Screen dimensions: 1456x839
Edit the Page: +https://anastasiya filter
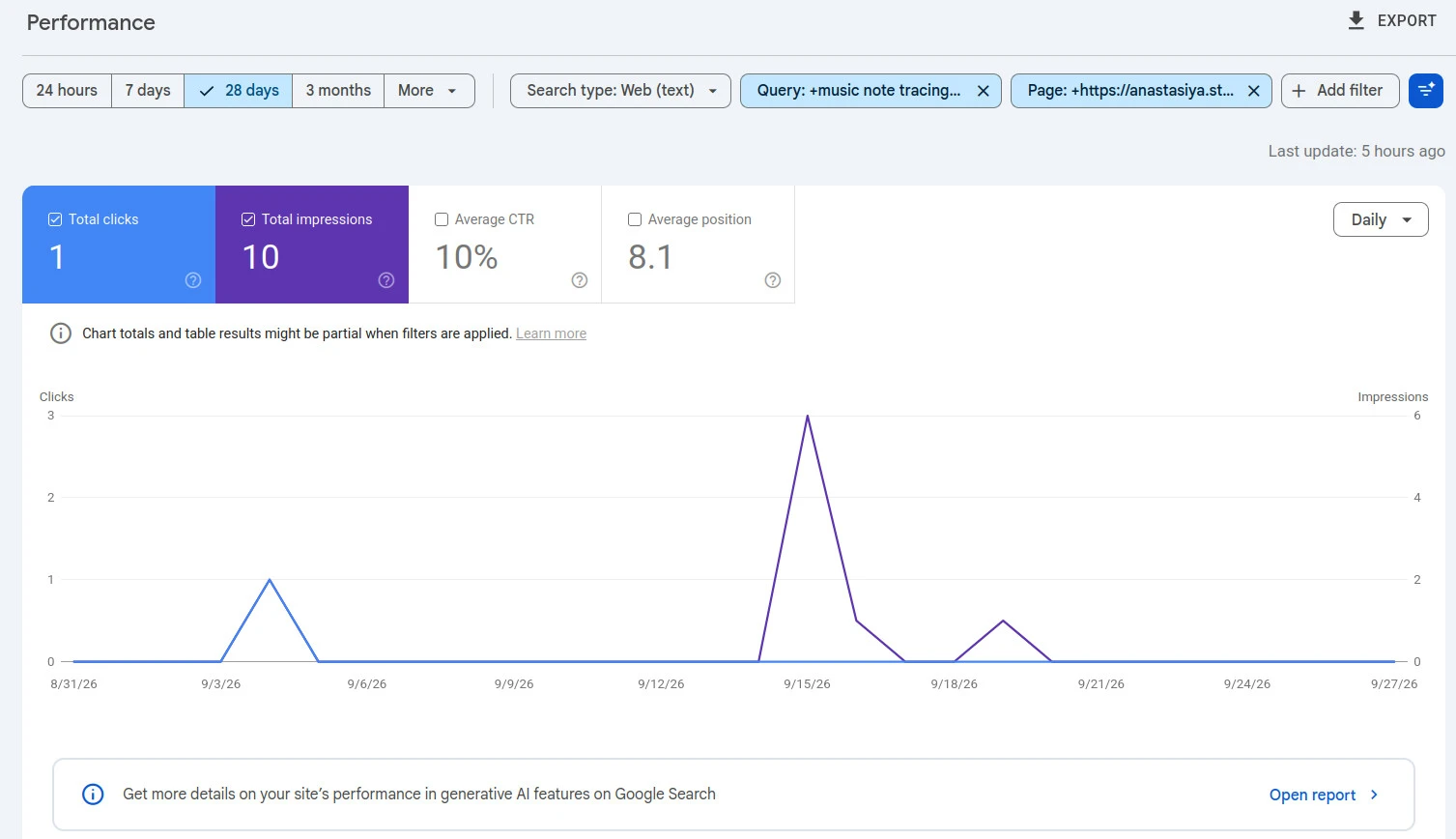click(x=1130, y=91)
